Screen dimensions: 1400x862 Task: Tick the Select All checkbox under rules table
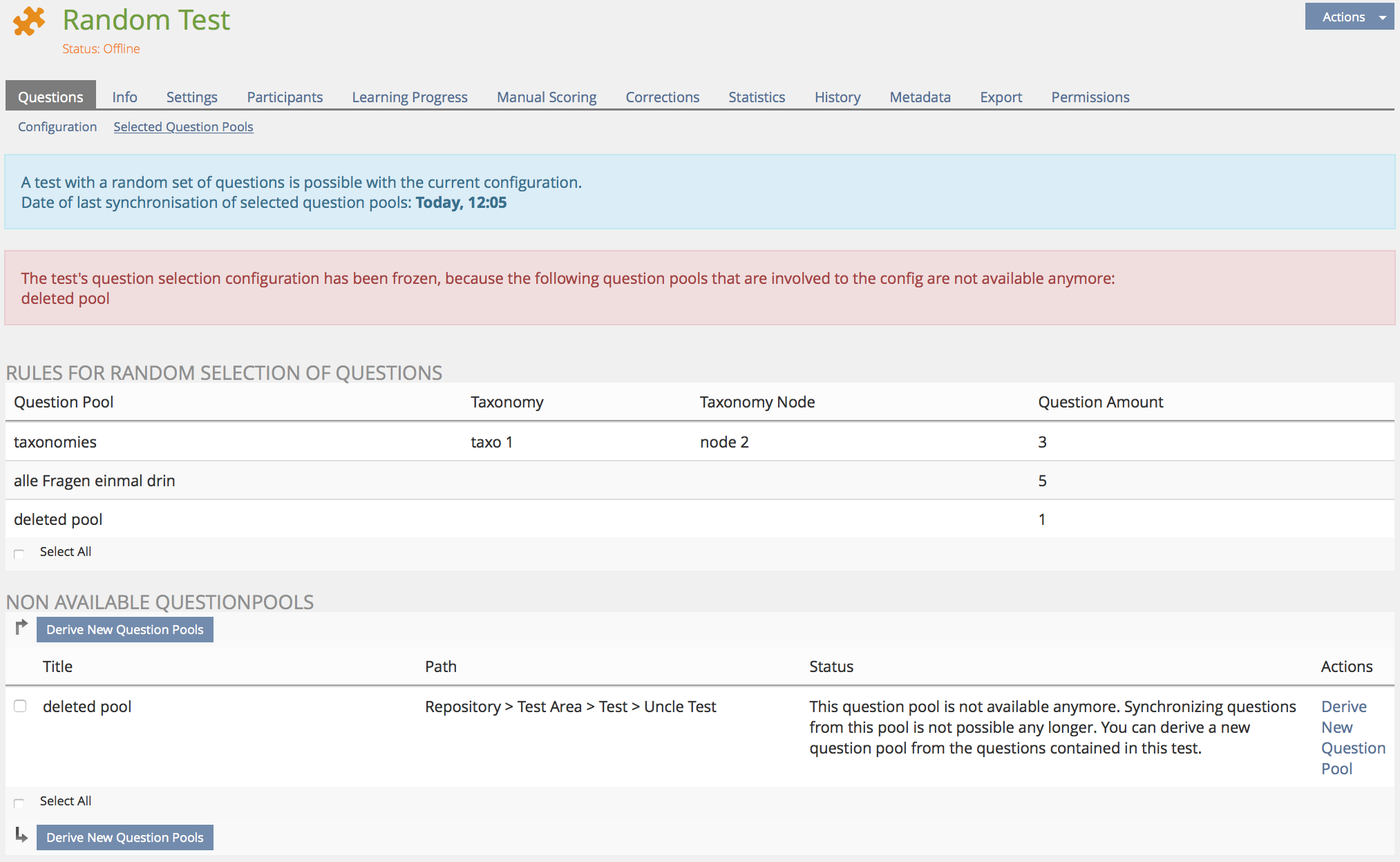point(19,553)
